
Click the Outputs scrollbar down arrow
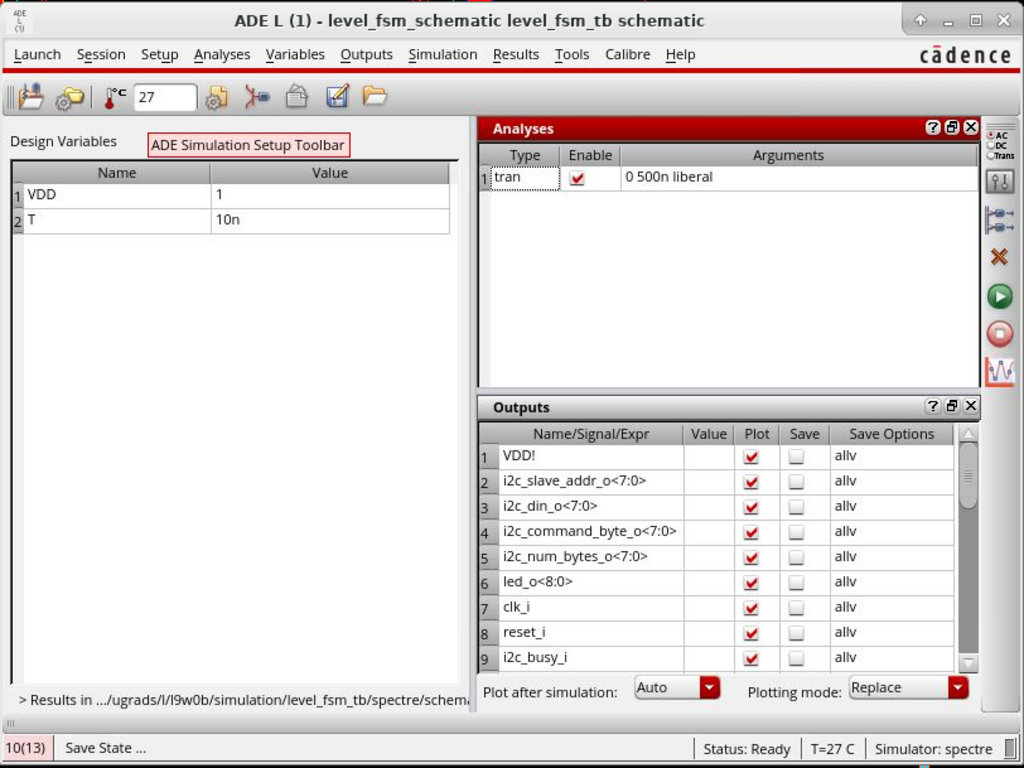coord(968,663)
